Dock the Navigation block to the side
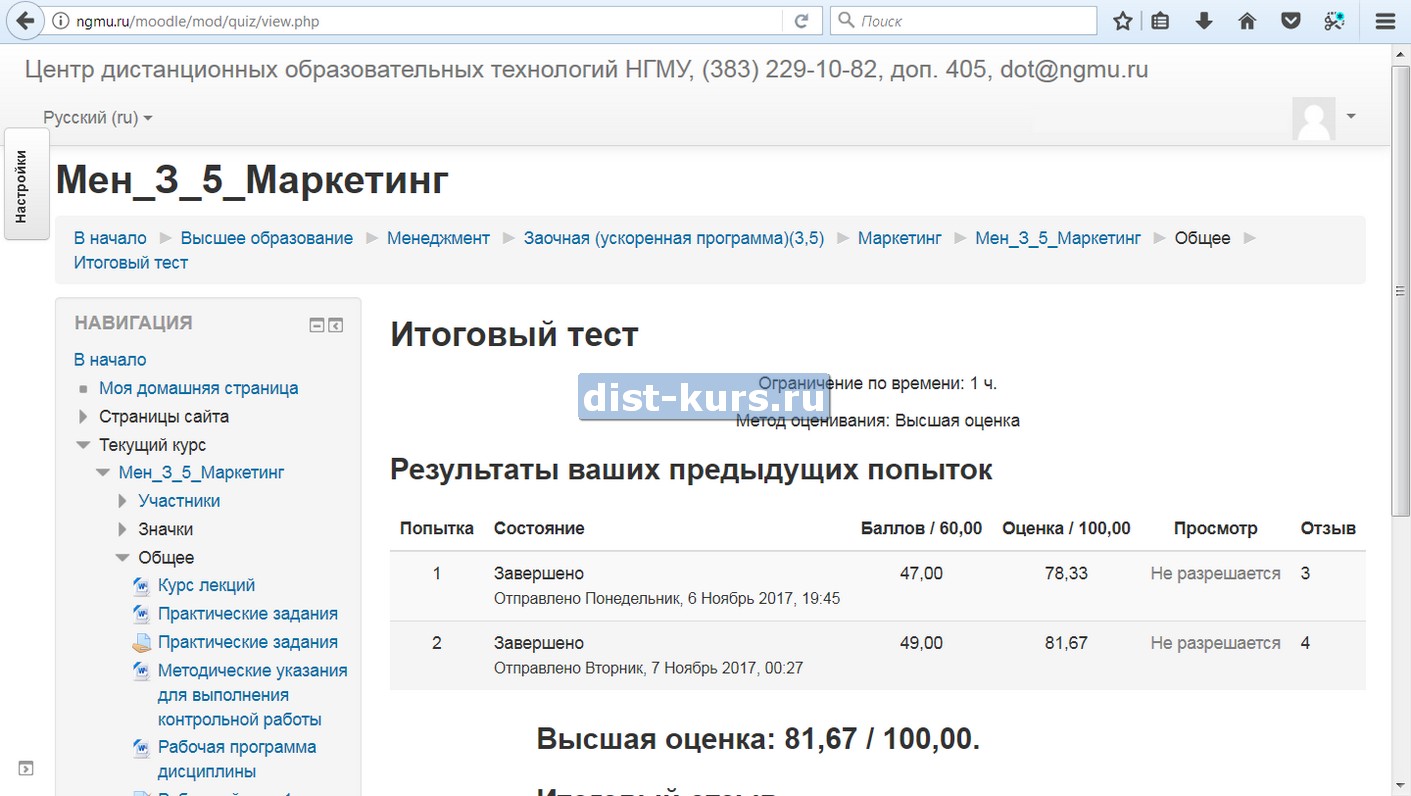The width and height of the screenshot is (1411, 796). [336, 325]
